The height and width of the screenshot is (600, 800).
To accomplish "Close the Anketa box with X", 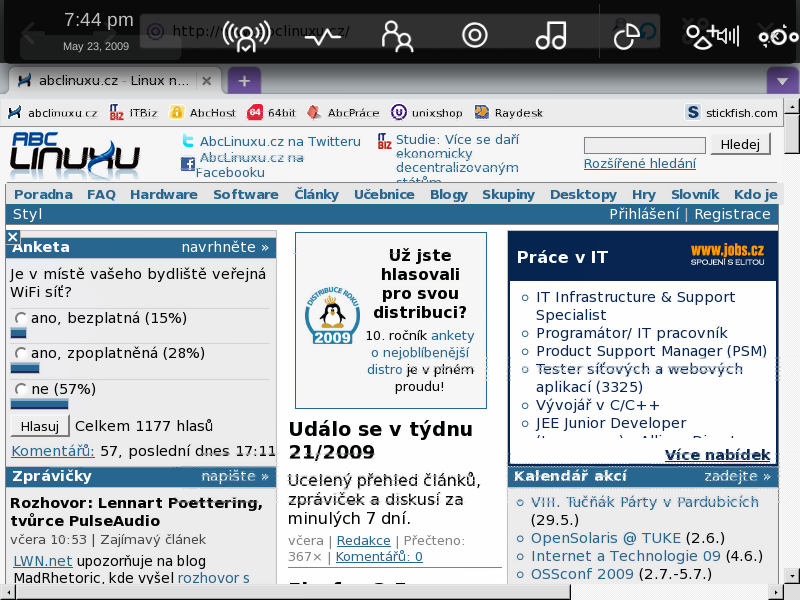I will pos(13,237).
